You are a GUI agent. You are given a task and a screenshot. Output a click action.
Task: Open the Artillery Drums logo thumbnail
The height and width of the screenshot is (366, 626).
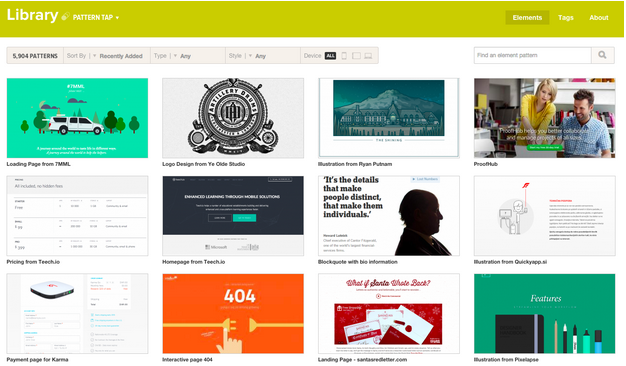[233, 118]
